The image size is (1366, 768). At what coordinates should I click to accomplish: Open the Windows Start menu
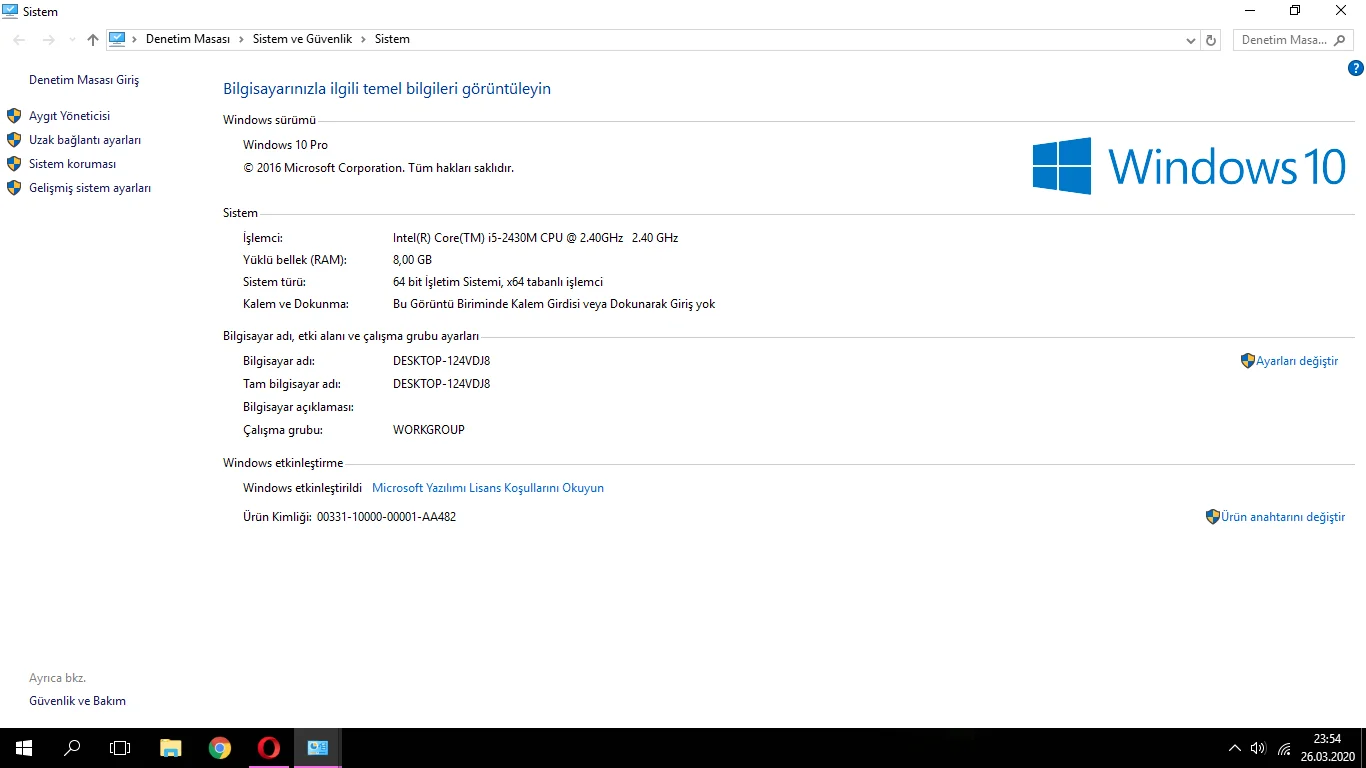click(x=23, y=748)
